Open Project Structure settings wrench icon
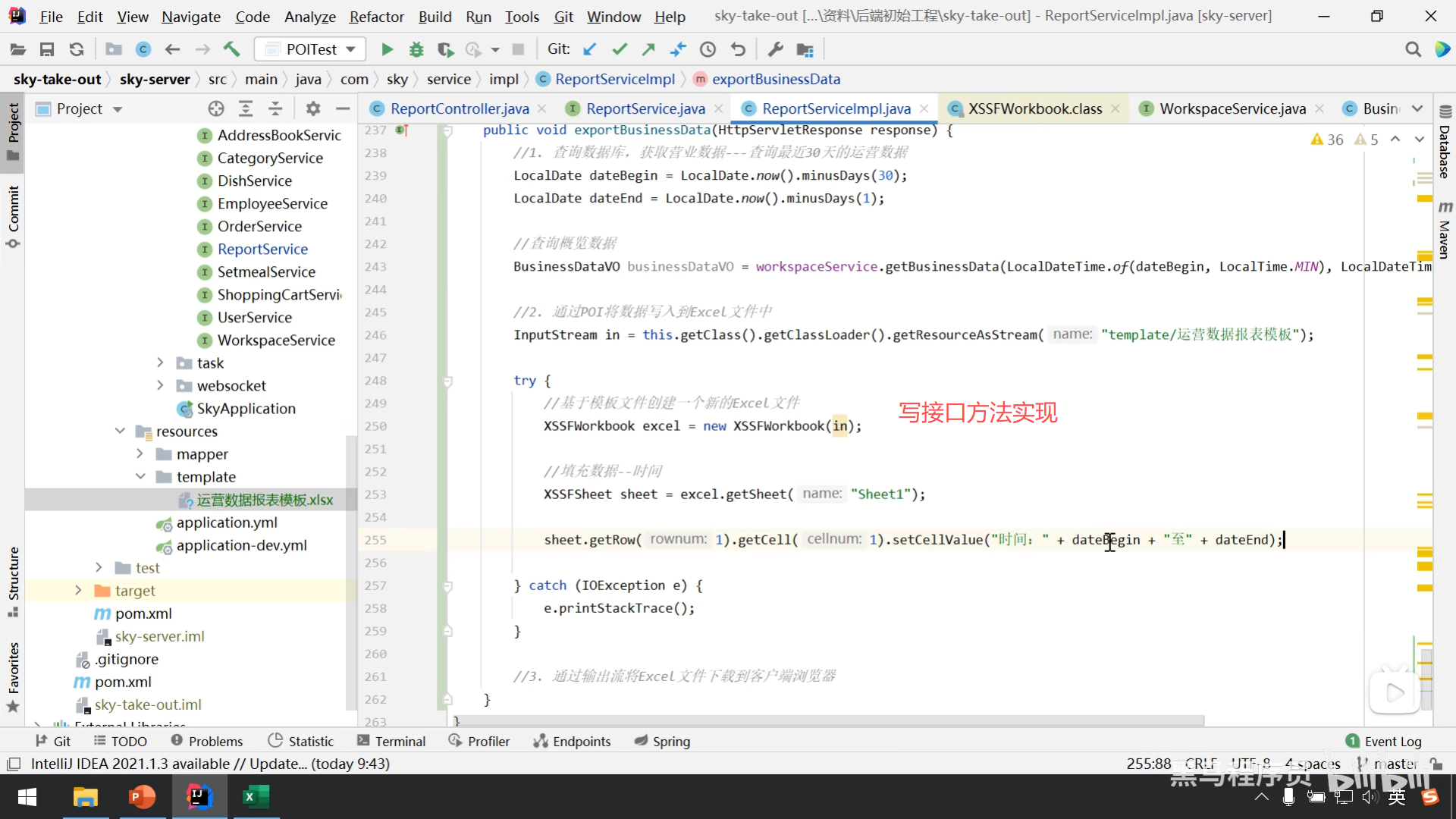This screenshot has width=1456, height=819. [775, 49]
